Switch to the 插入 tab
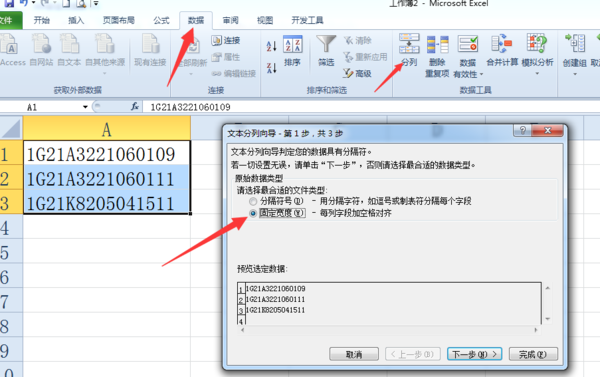600x377 pixels. [x=76, y=20]
